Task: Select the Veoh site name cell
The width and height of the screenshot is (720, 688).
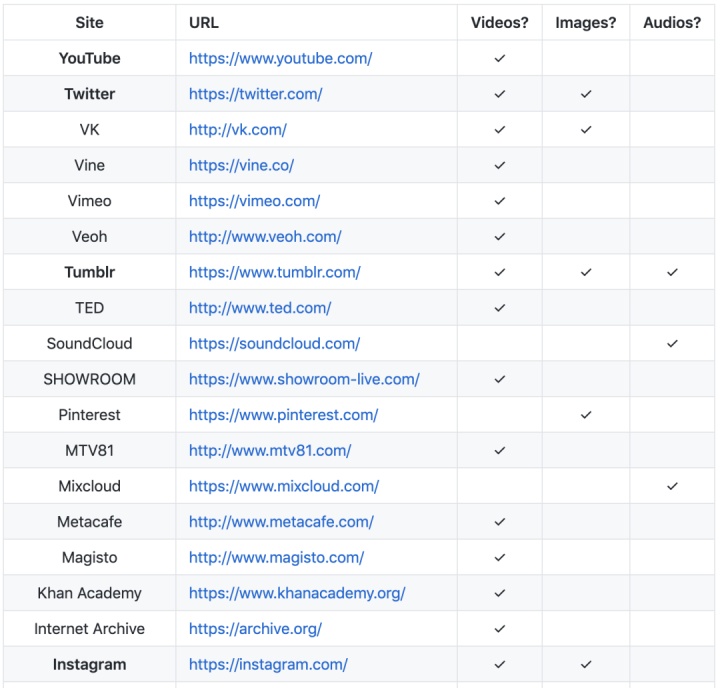Action: coord(90,237)
